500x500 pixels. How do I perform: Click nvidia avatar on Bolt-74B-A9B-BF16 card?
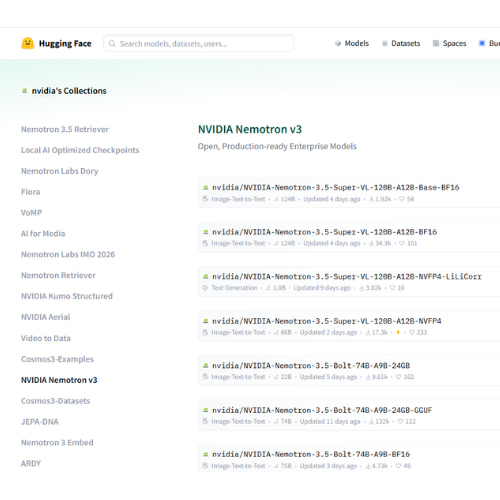206,454
